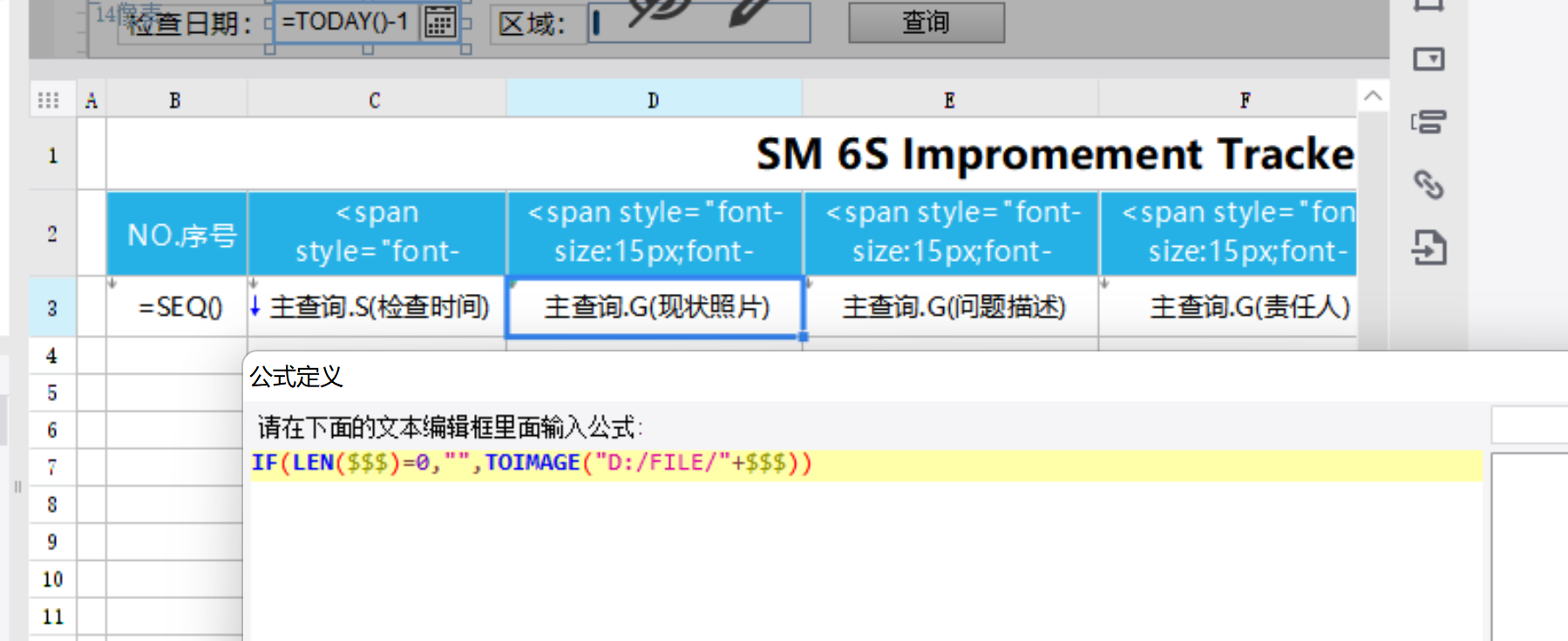Select column C header
1568x641 pixels.
(376, 100)
